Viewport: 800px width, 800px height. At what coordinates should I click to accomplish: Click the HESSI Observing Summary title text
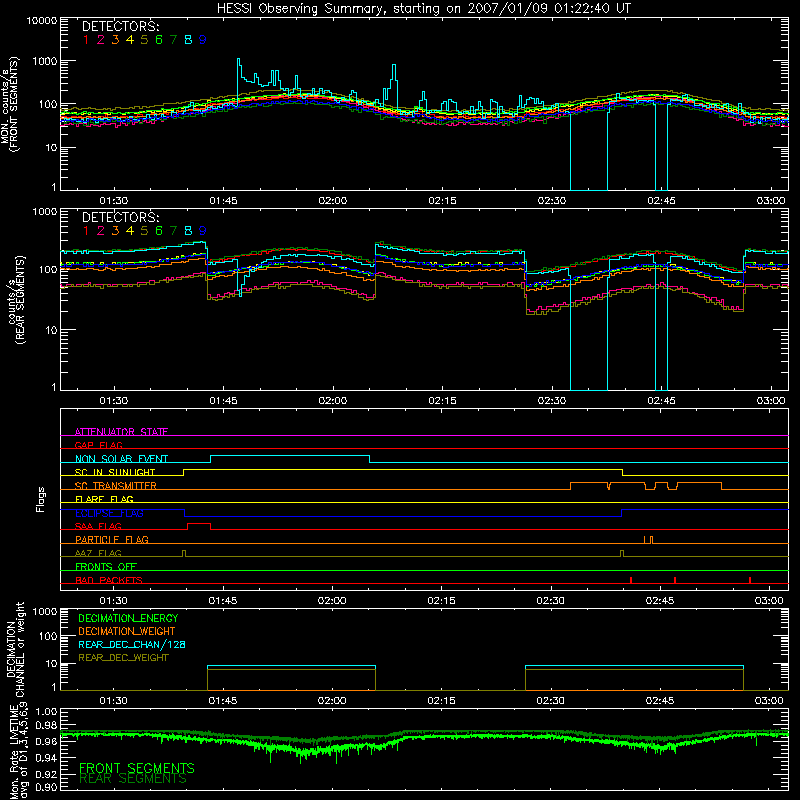coord(423,8)
